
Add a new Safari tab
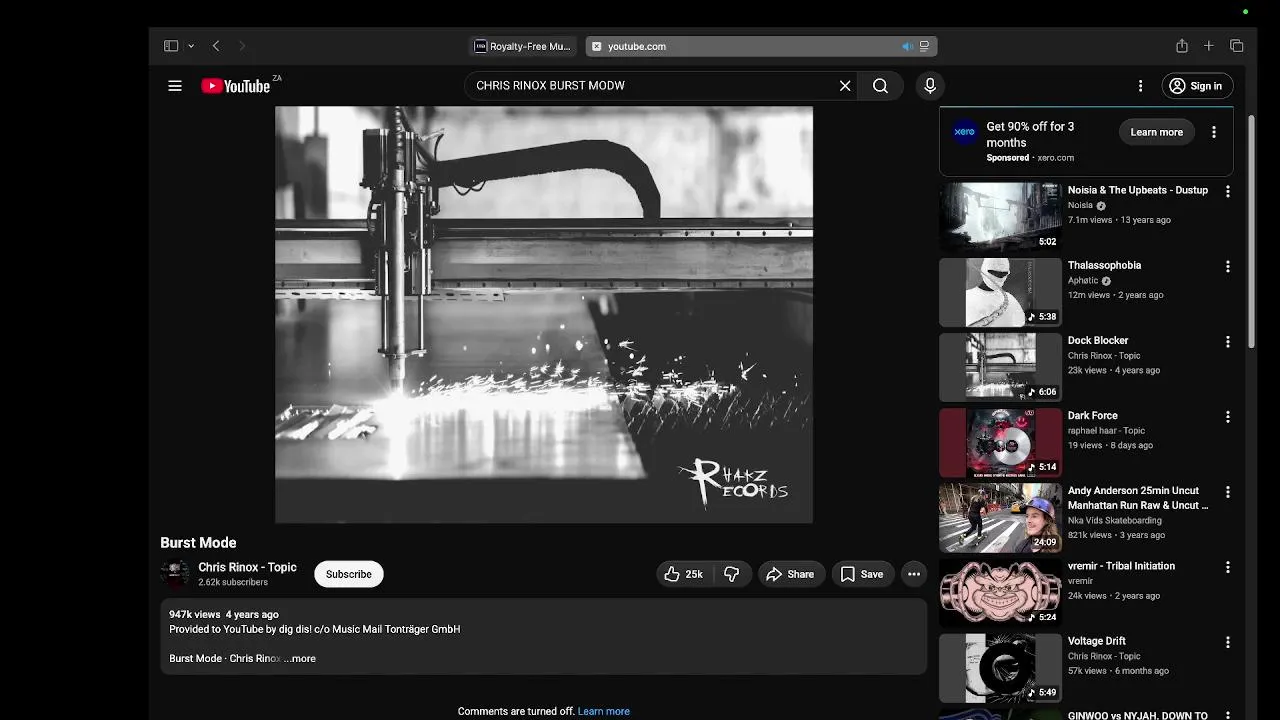(1209, 46)
